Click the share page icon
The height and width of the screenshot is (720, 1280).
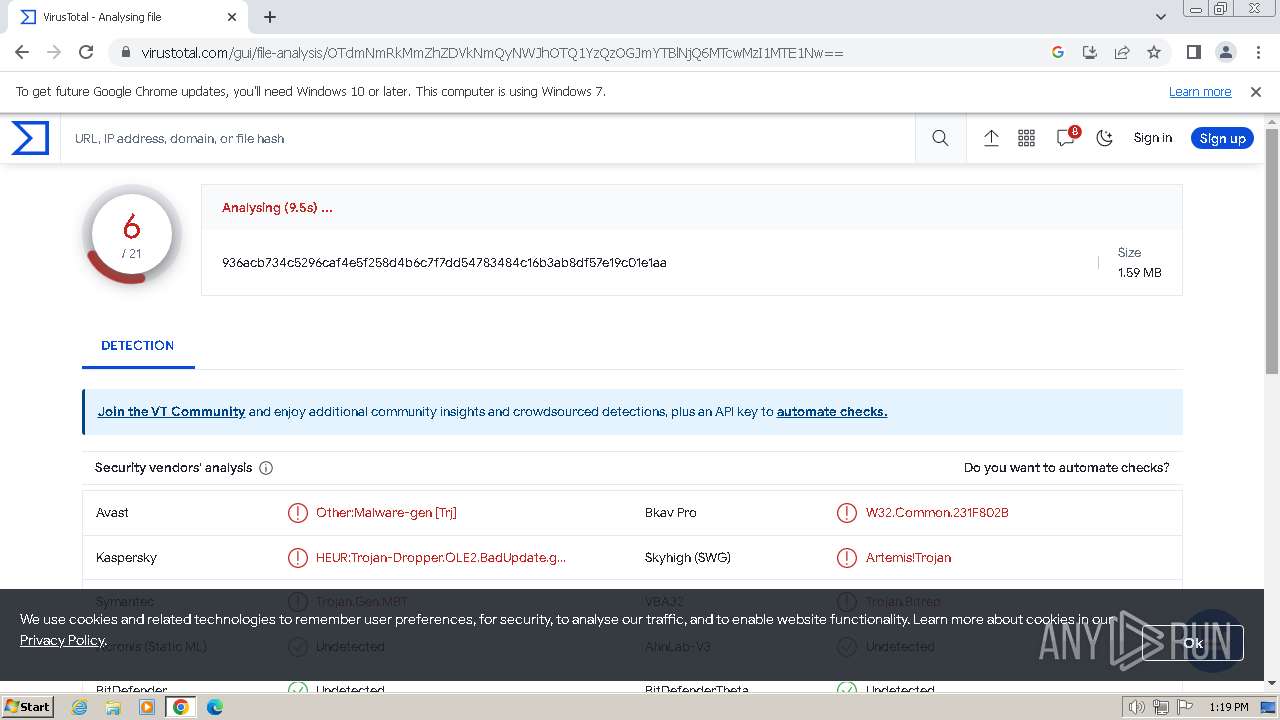pyautogui.click(x=1122, y=52)
